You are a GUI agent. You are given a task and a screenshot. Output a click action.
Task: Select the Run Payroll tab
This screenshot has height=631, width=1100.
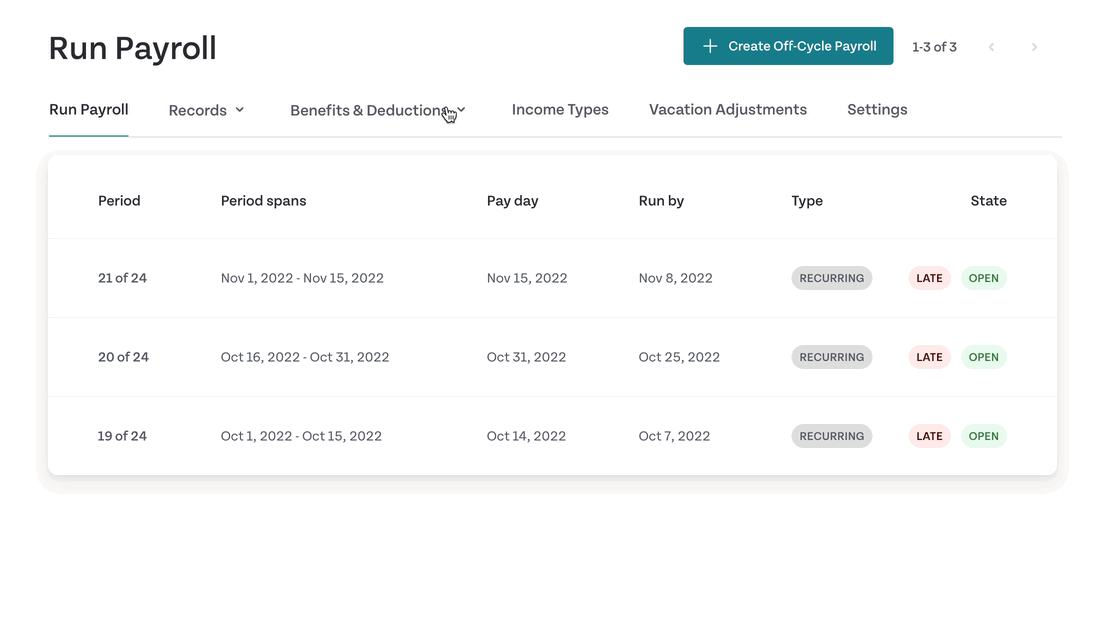pos(88,109)
